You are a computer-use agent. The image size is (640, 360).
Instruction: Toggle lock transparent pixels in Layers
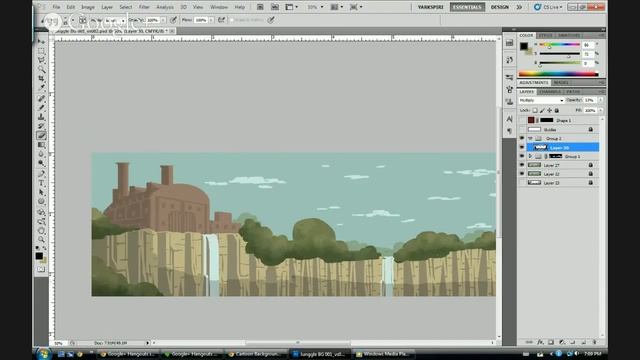[x=535, y=110]
